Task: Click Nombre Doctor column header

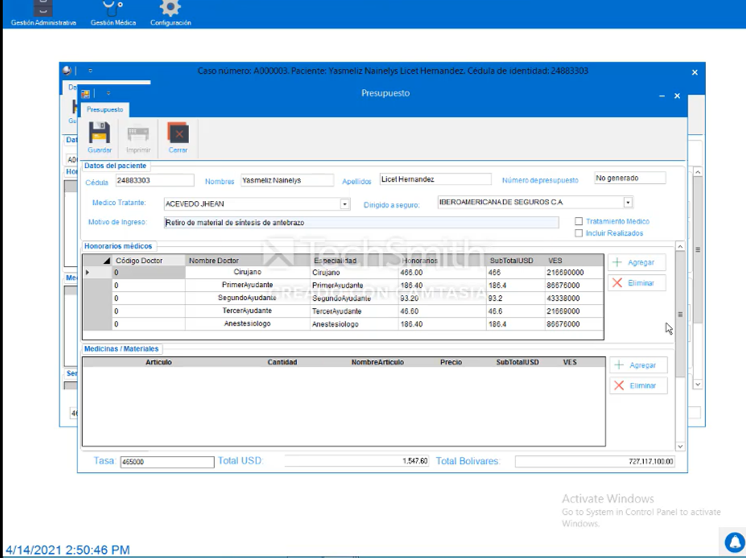Action: coord(247,260)
